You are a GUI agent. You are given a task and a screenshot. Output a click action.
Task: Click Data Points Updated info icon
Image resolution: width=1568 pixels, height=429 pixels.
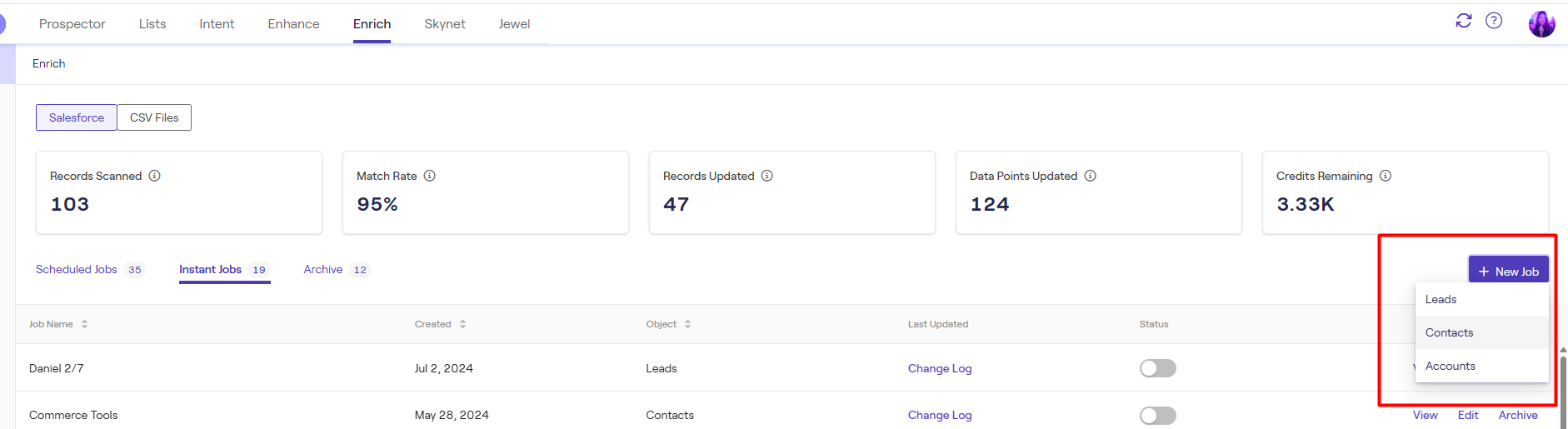pos(1090,176)
